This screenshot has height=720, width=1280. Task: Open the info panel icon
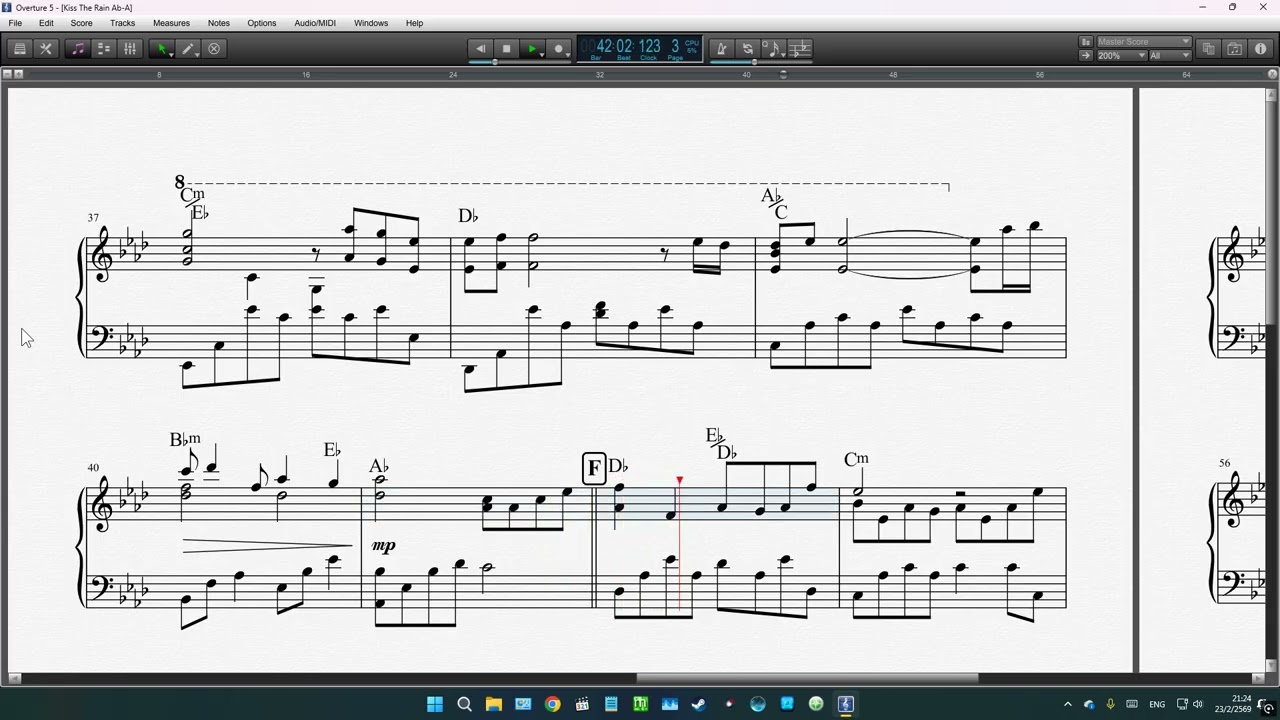pos(1260,48)
